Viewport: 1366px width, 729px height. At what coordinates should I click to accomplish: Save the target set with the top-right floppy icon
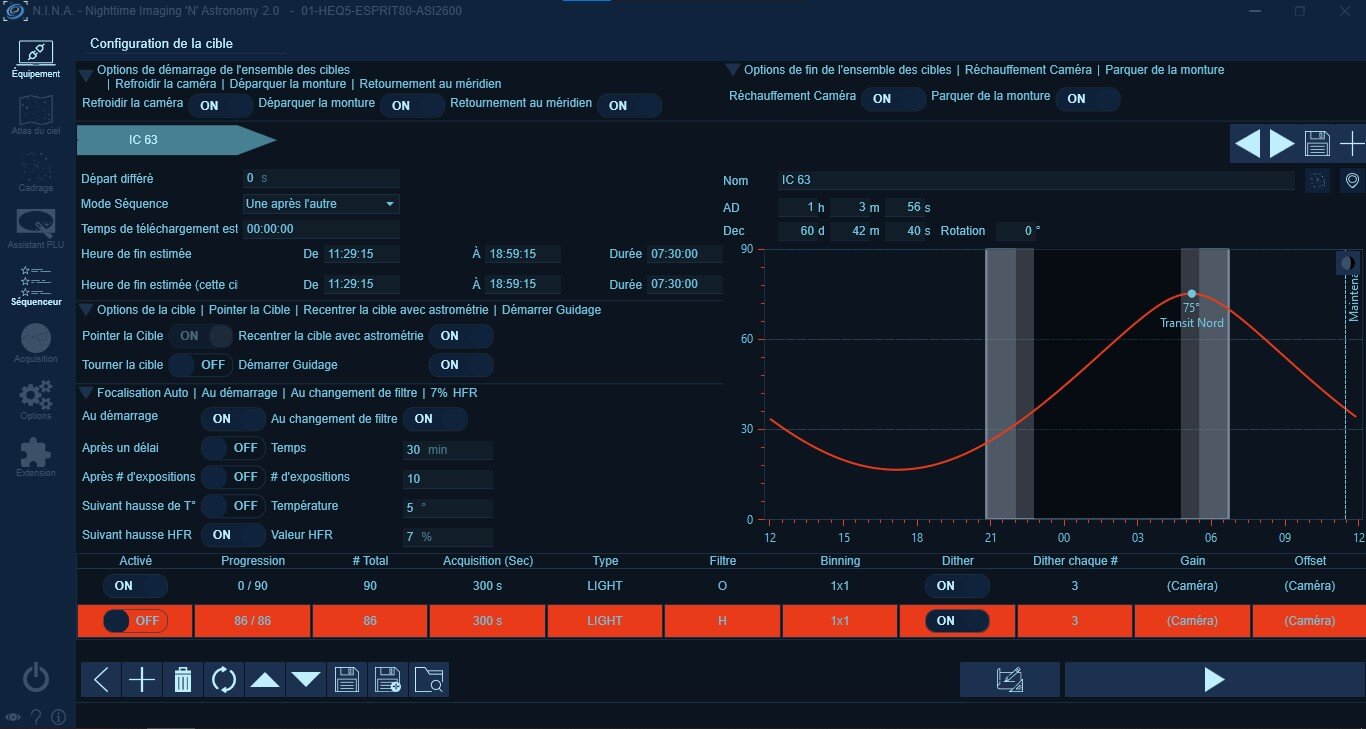pos(1317,144)
